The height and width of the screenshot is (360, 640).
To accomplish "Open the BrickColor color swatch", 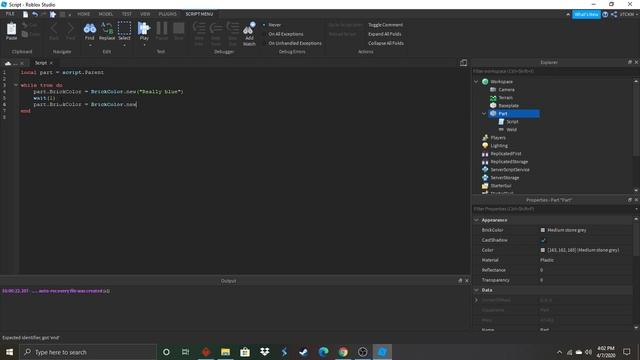I will coord(542,230).
